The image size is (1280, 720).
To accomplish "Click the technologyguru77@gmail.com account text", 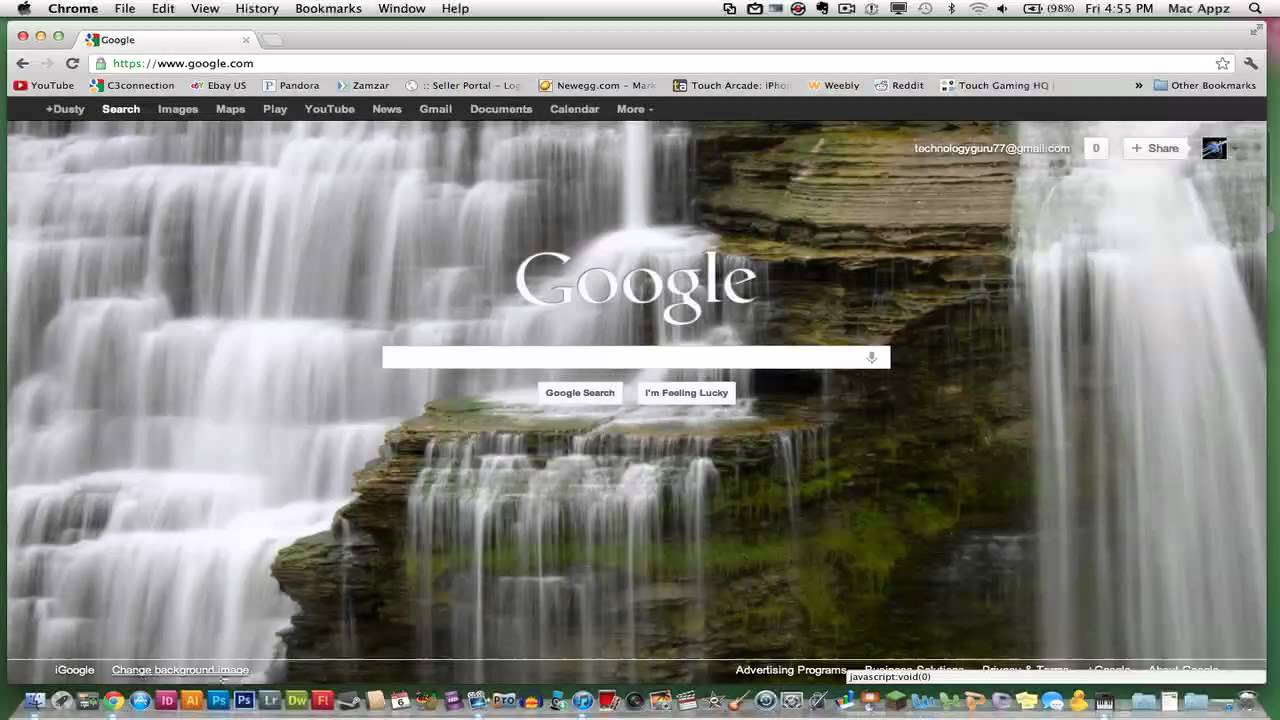I will (x=992, y=148).
